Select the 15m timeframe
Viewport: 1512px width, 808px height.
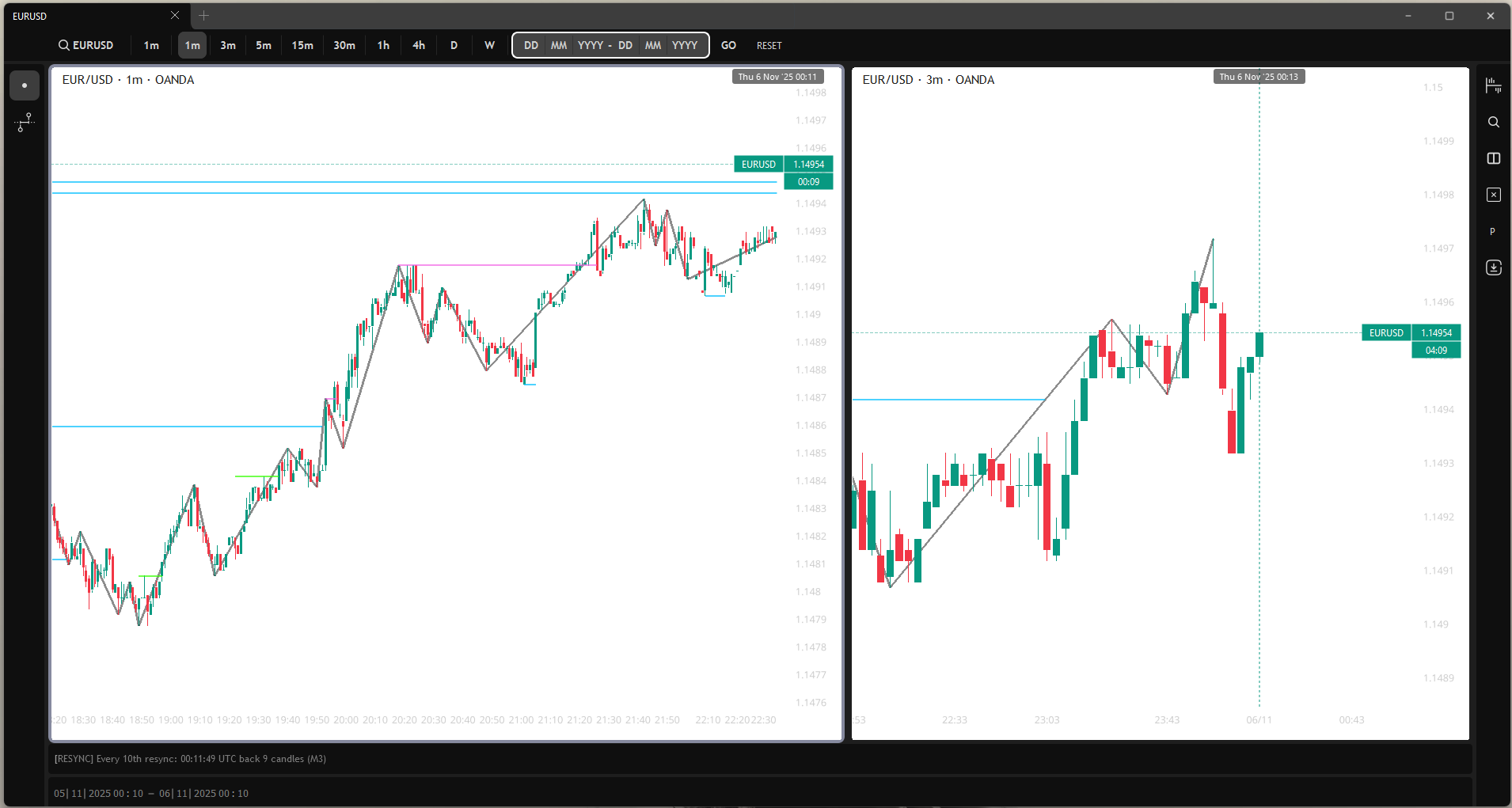click(x=302, y=45)
